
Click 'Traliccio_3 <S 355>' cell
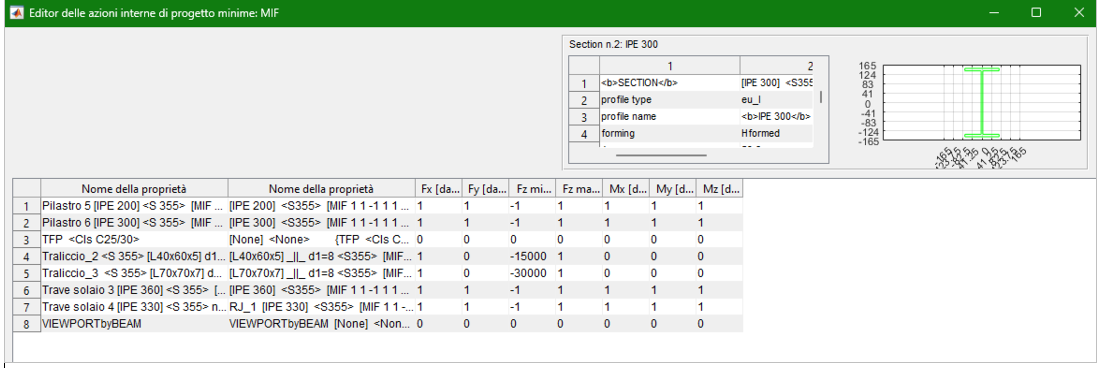tap(134, 273)
